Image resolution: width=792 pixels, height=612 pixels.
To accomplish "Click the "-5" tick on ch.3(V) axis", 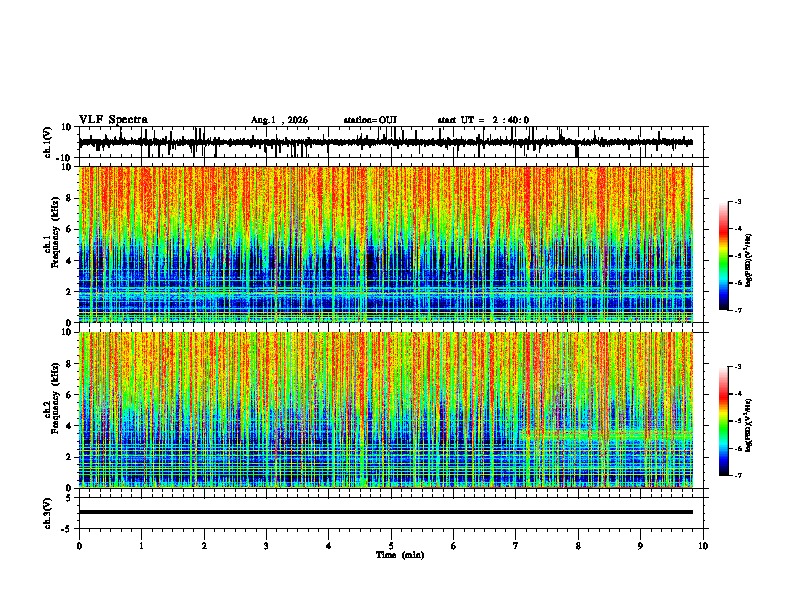I will (x=68, y=529).
